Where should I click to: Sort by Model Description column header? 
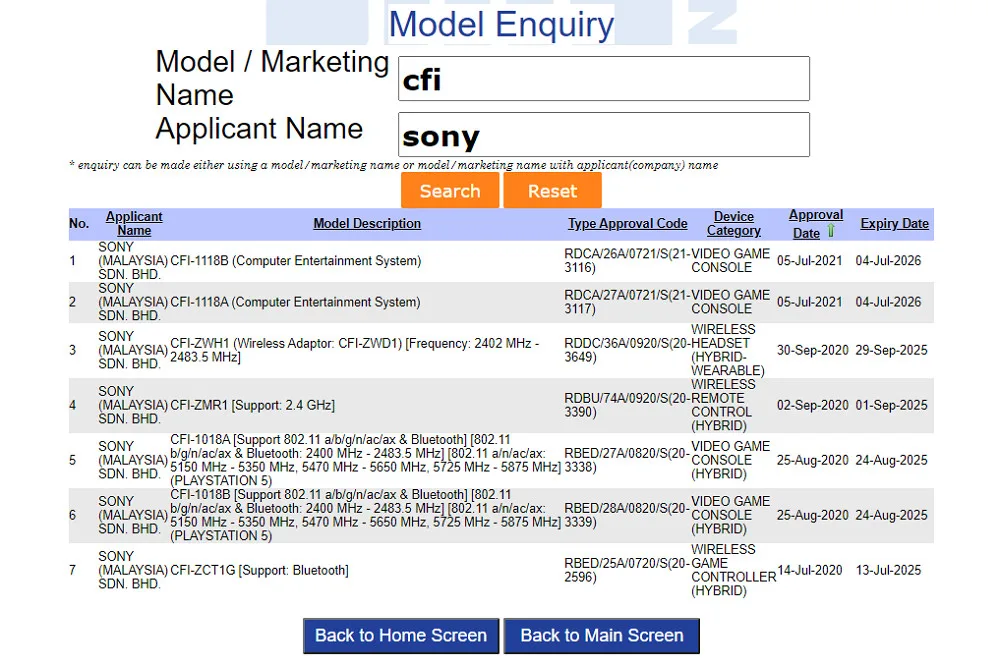click(367, 224)
